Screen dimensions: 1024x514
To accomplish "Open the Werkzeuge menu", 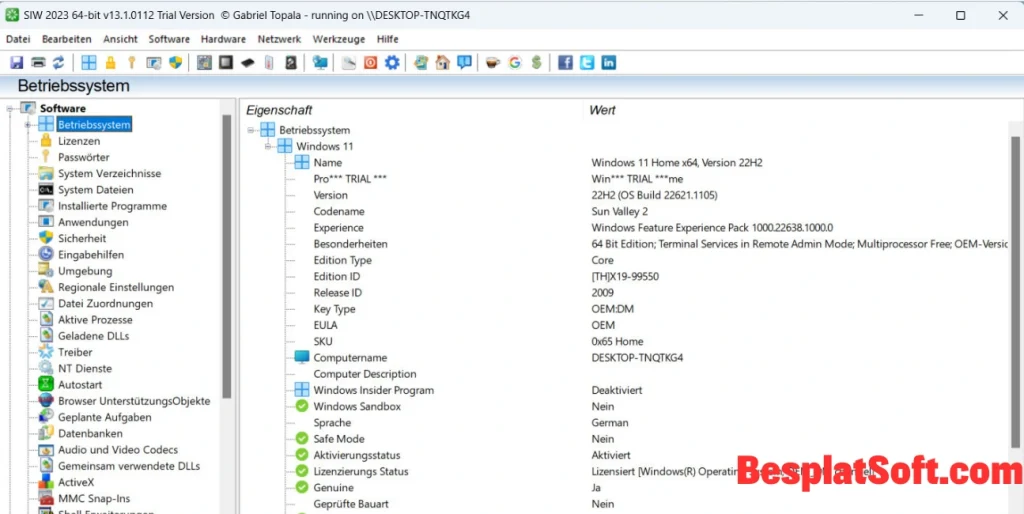I will coord(338,39).
